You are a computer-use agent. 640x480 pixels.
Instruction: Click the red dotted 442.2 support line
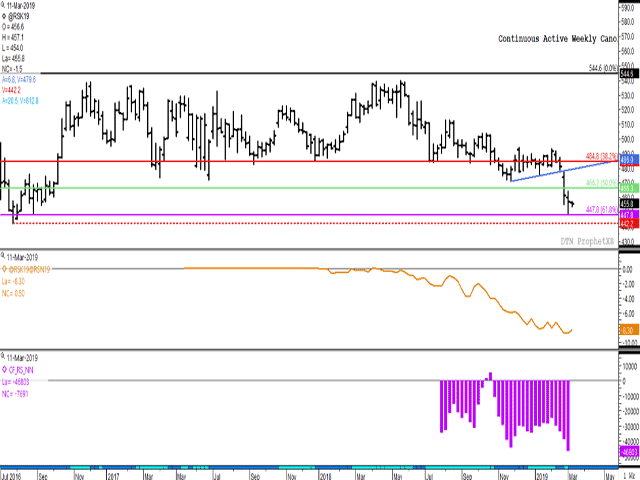314,223
